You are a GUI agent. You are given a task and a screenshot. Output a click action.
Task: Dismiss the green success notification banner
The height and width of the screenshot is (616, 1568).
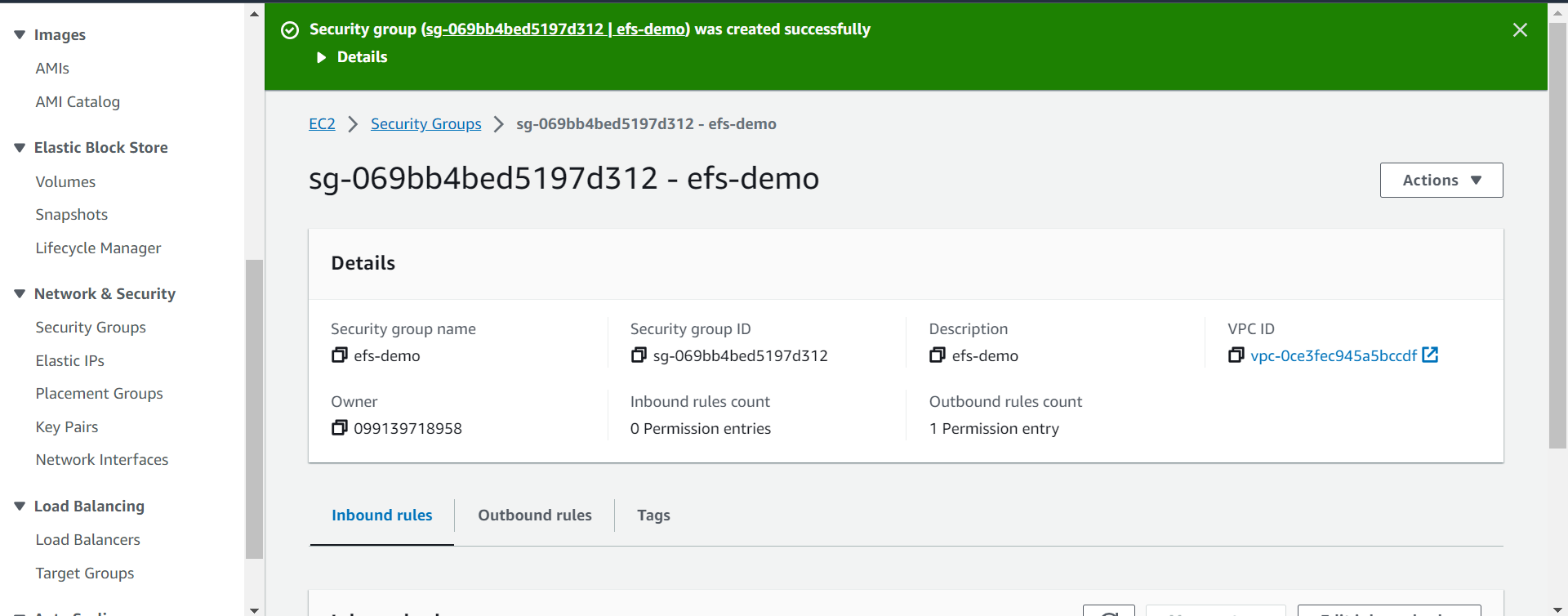1520,30
